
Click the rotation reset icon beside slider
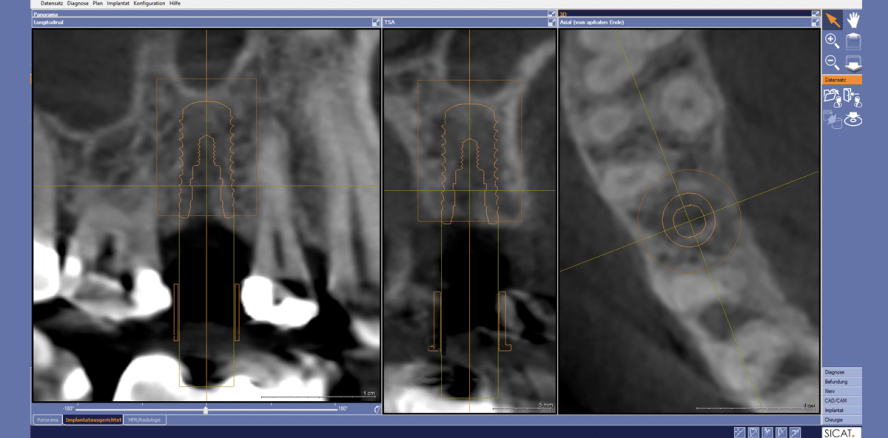coord(377,409)
